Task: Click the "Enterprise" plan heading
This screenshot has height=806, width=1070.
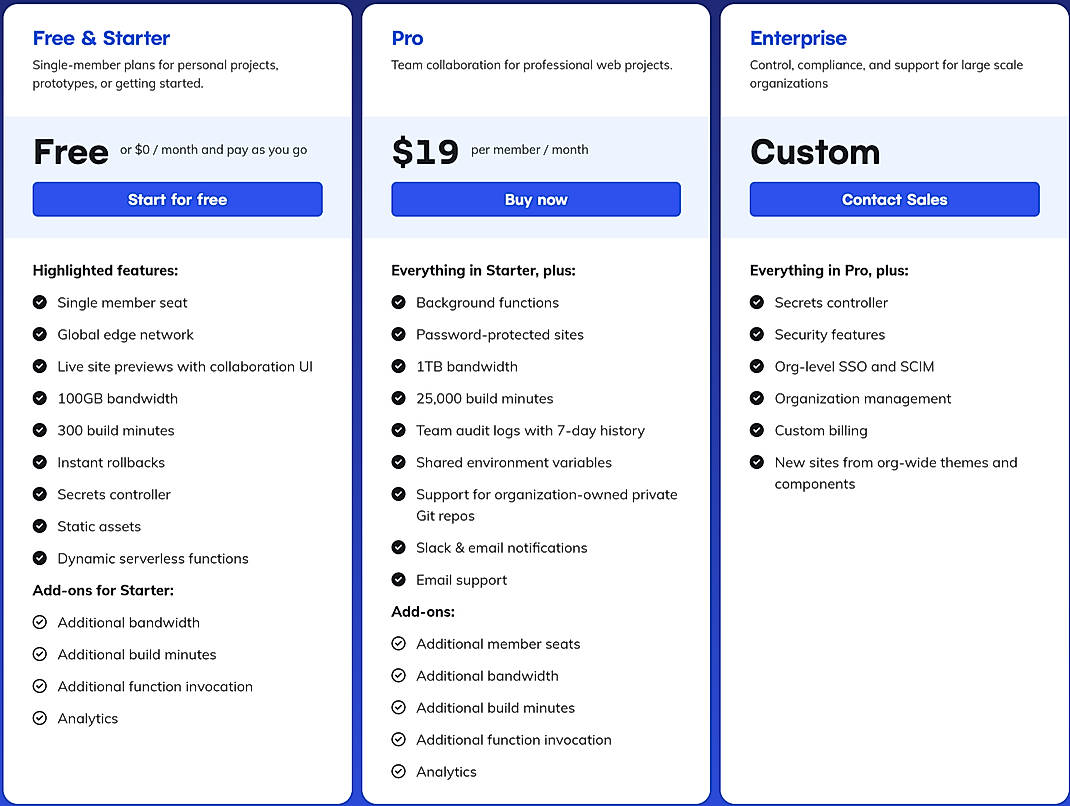Action: [798, 38]
